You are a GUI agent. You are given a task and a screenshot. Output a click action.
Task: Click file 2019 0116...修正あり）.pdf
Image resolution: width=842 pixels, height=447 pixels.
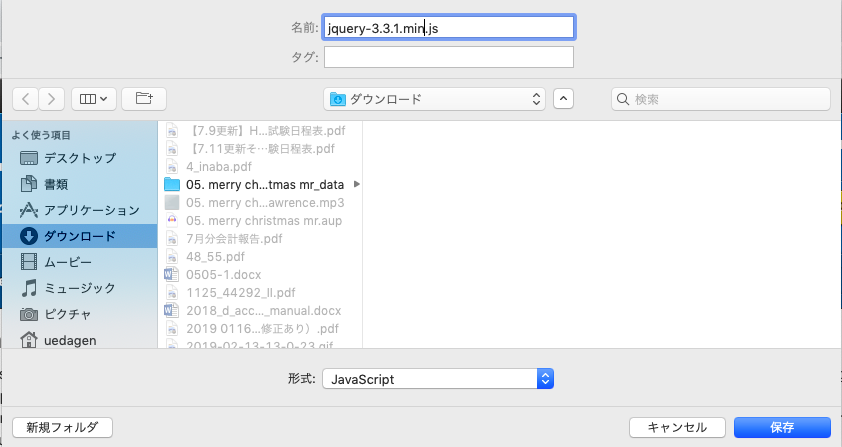point(260,328)
